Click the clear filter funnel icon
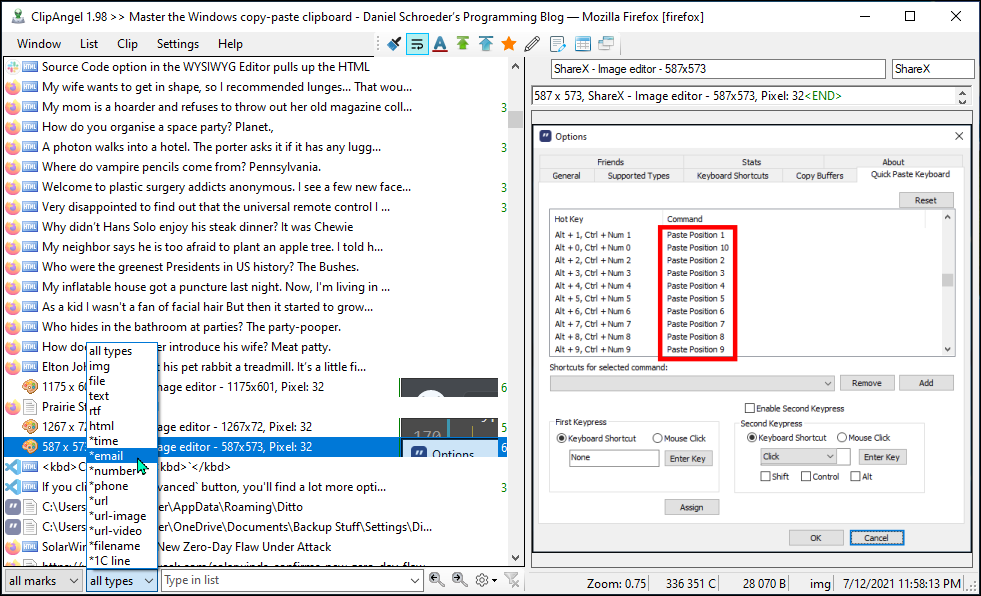This screenshot has height=596, width=981. pos(512,580)
